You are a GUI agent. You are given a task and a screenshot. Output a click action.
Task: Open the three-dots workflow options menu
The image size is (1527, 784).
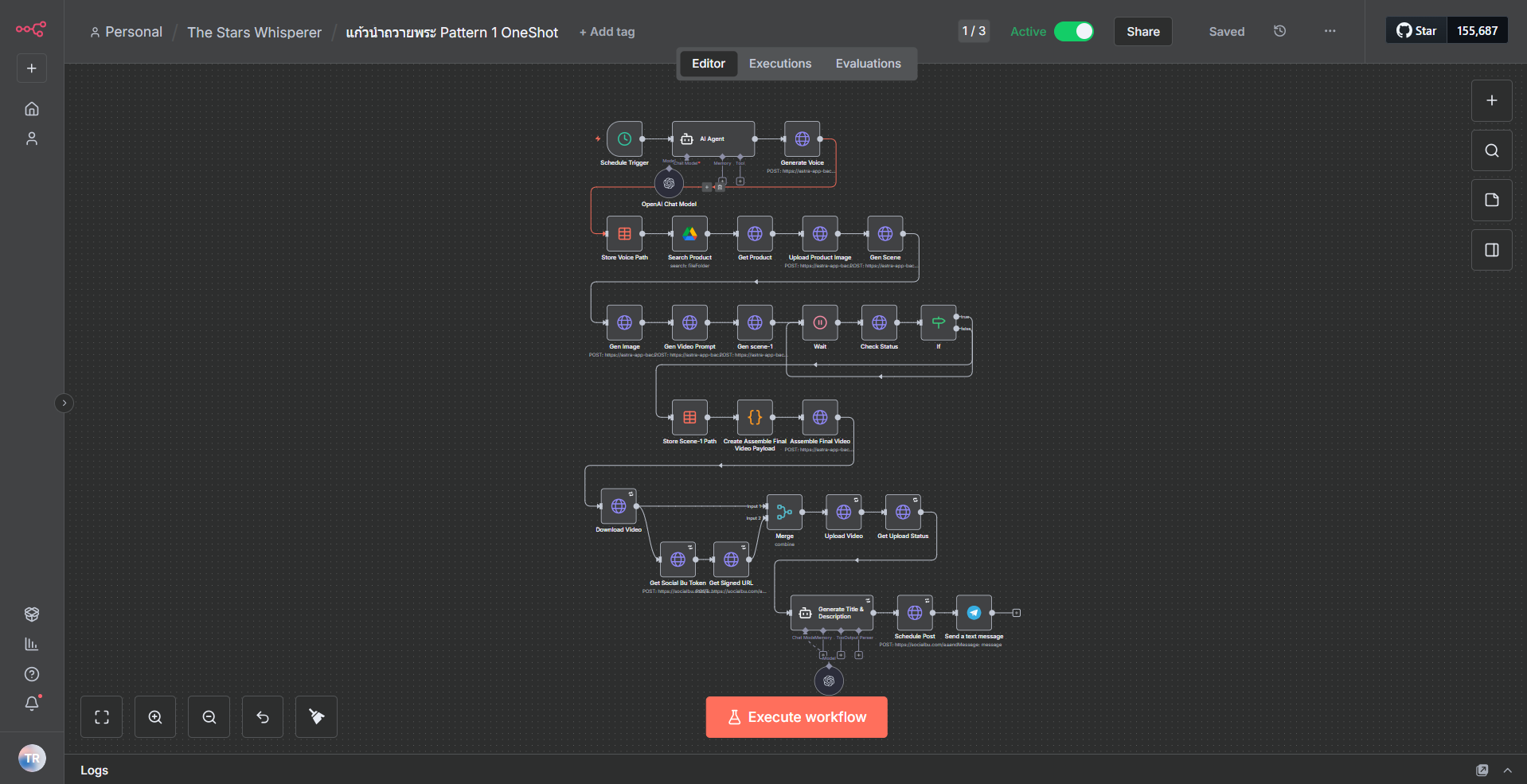click(1330, 31)
